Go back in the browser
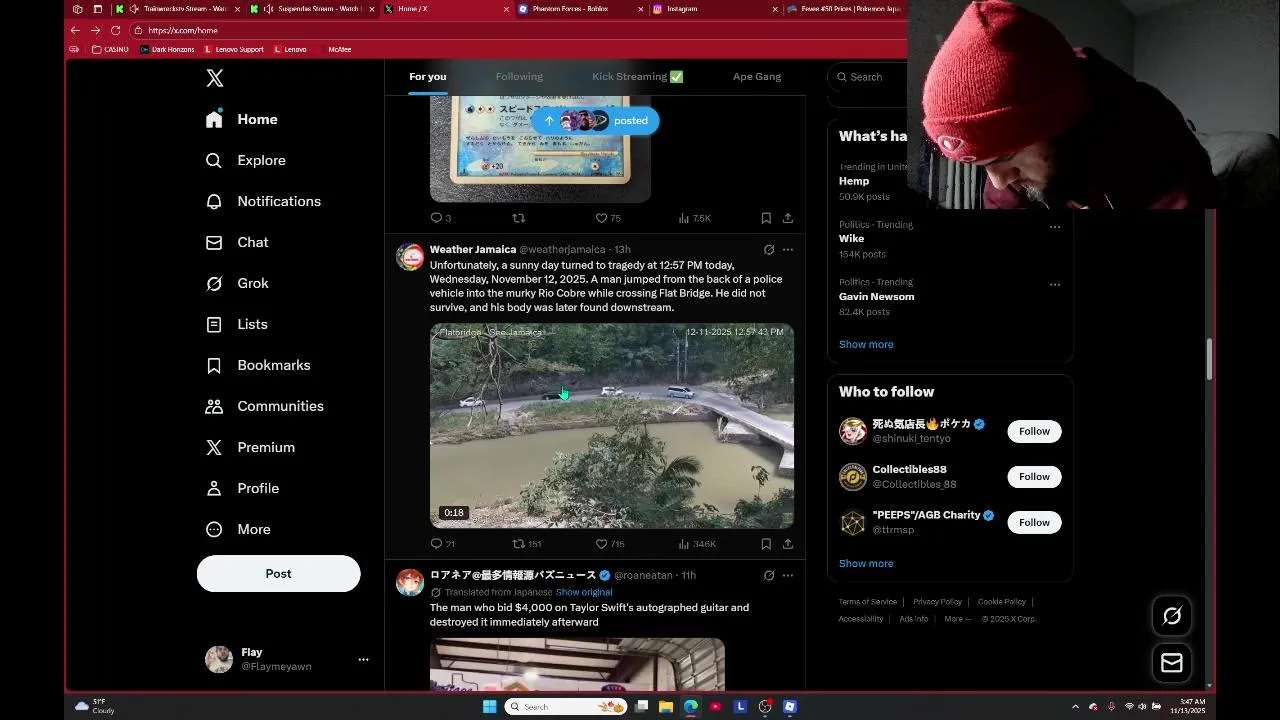Screen dimensions: 1280x720 (75, 30)
